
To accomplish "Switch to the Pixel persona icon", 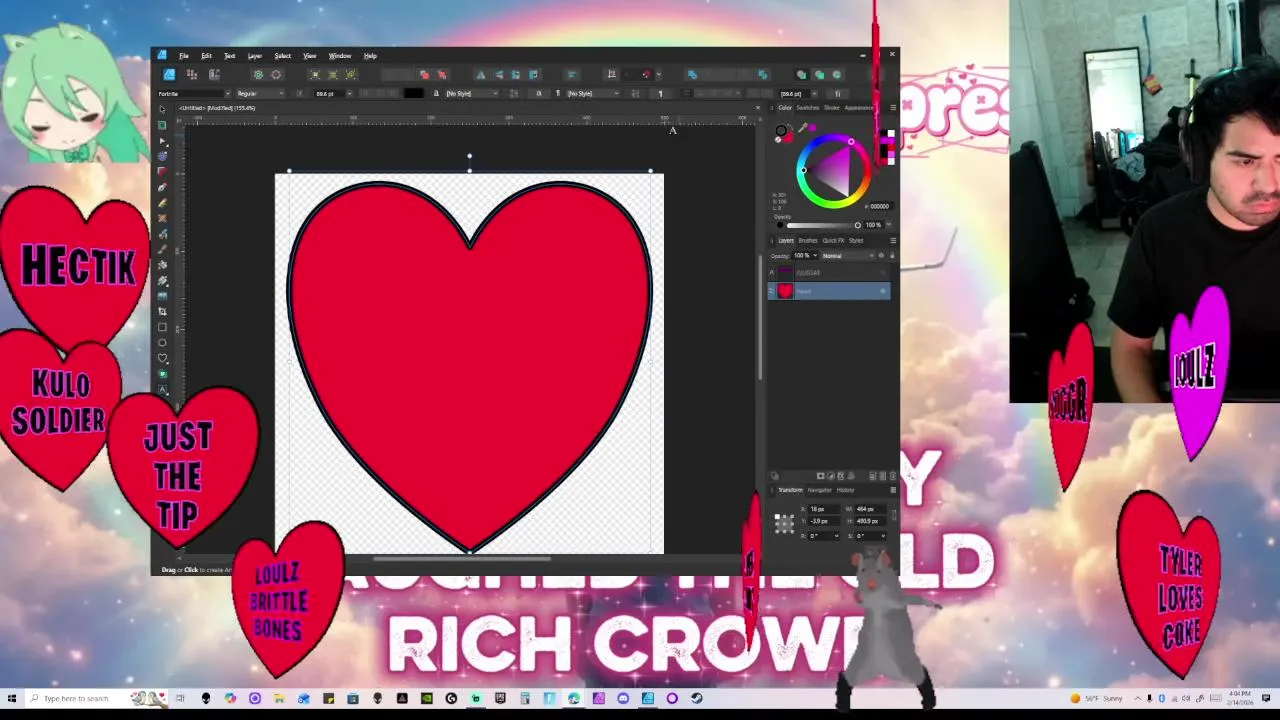I will click(192, 74).
